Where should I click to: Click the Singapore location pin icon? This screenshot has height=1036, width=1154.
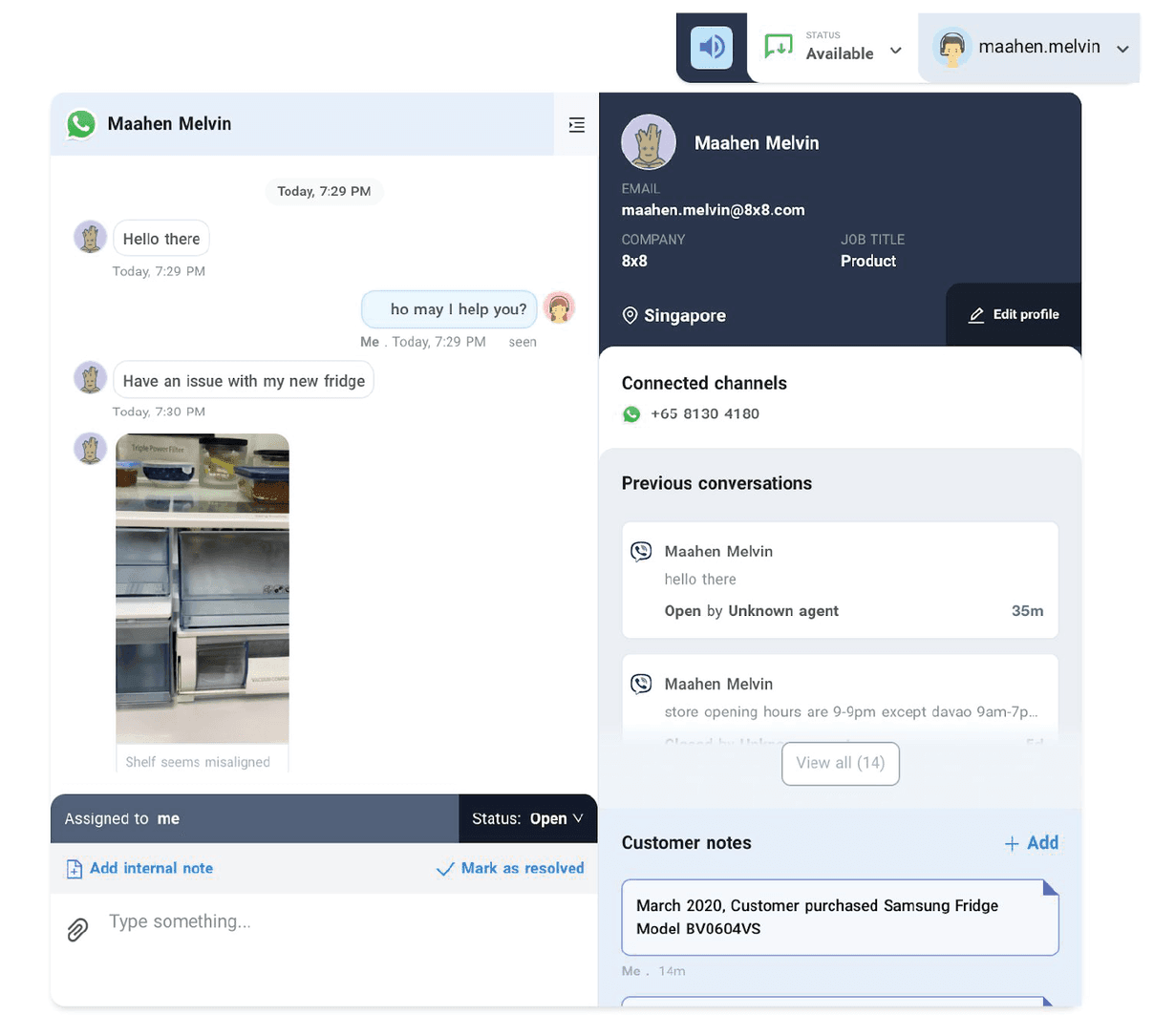[x=630, y=315]
